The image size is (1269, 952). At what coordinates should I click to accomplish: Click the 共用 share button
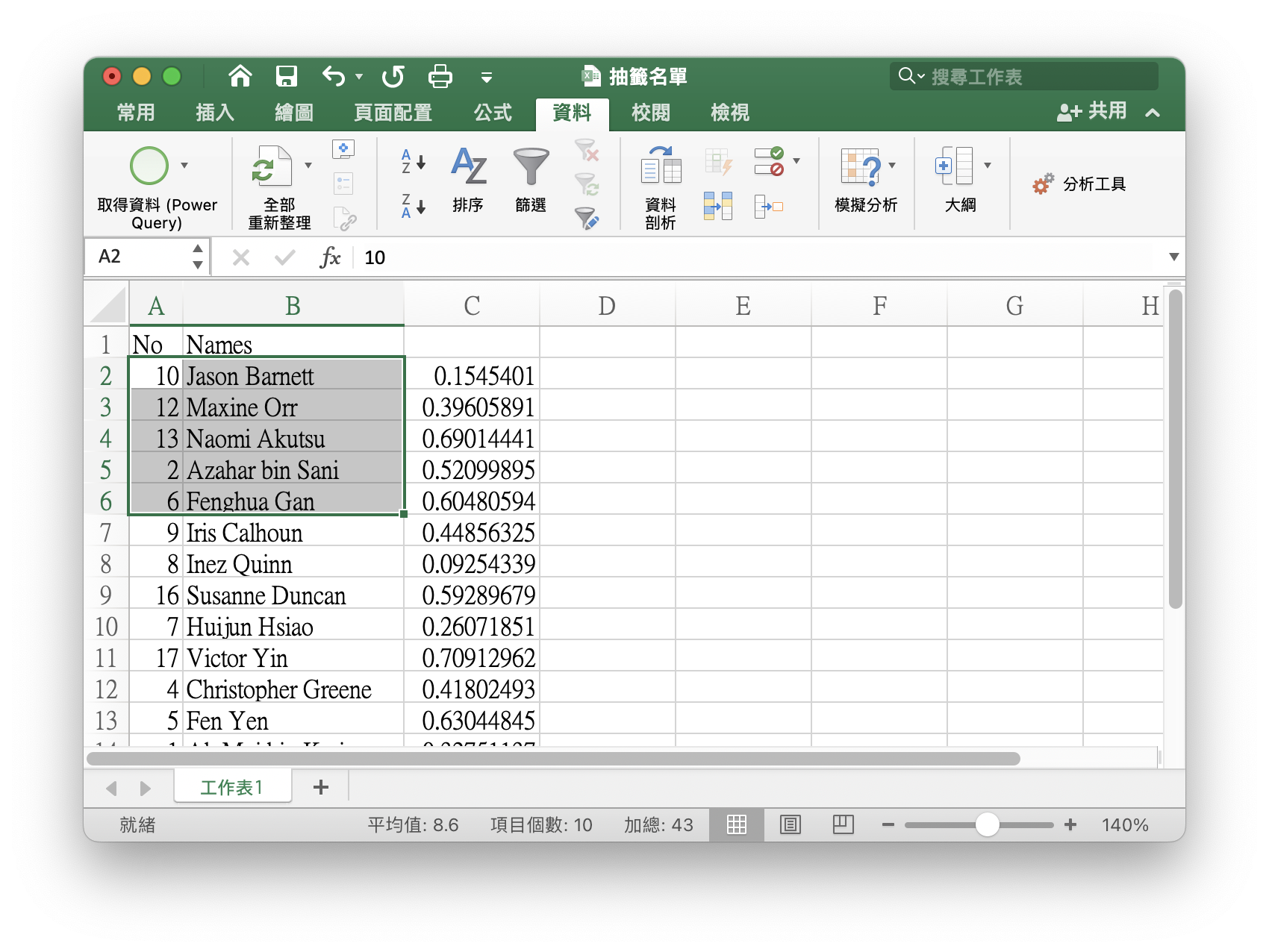(1091, 112)
